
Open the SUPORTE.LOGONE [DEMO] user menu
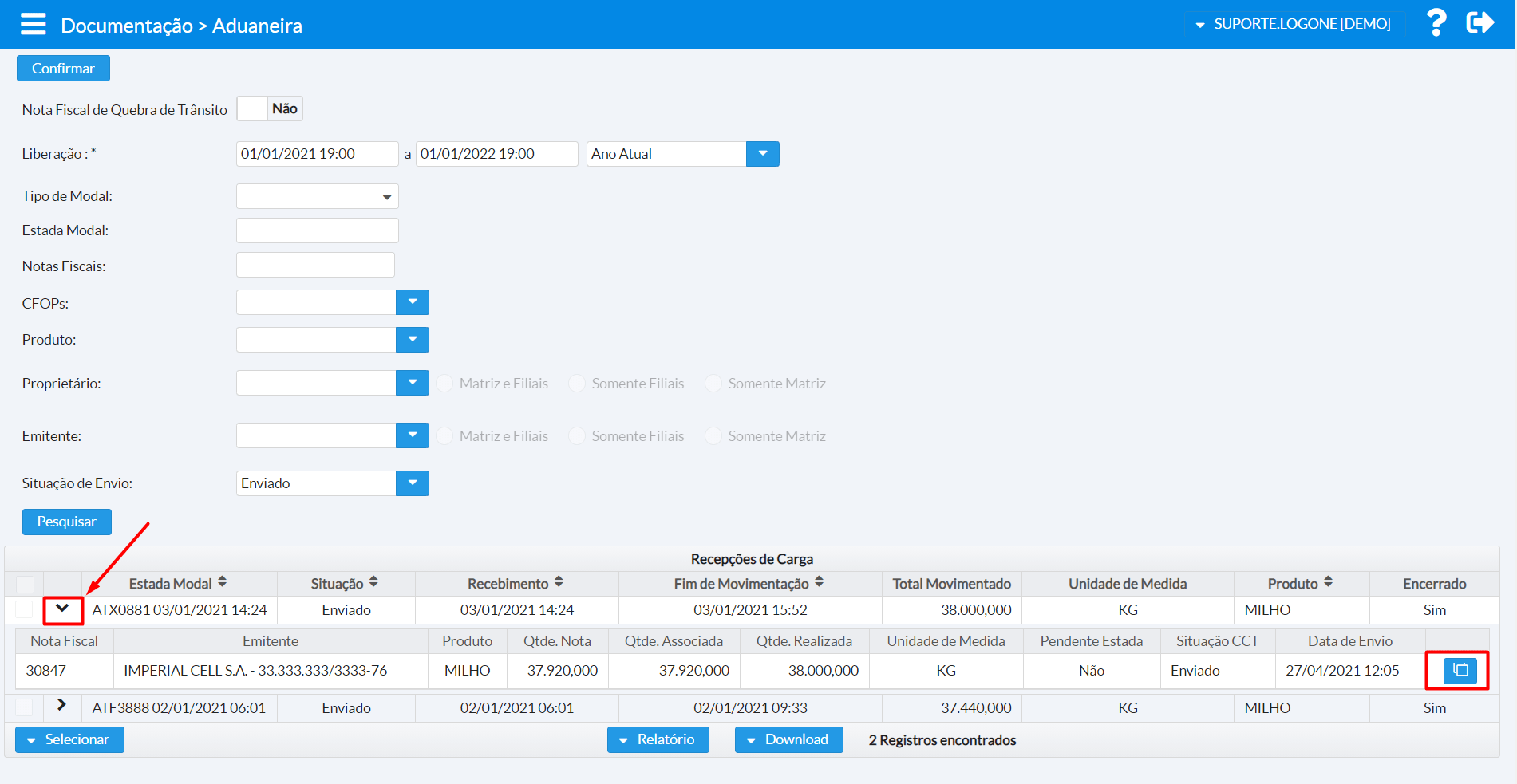point(1294,24)
